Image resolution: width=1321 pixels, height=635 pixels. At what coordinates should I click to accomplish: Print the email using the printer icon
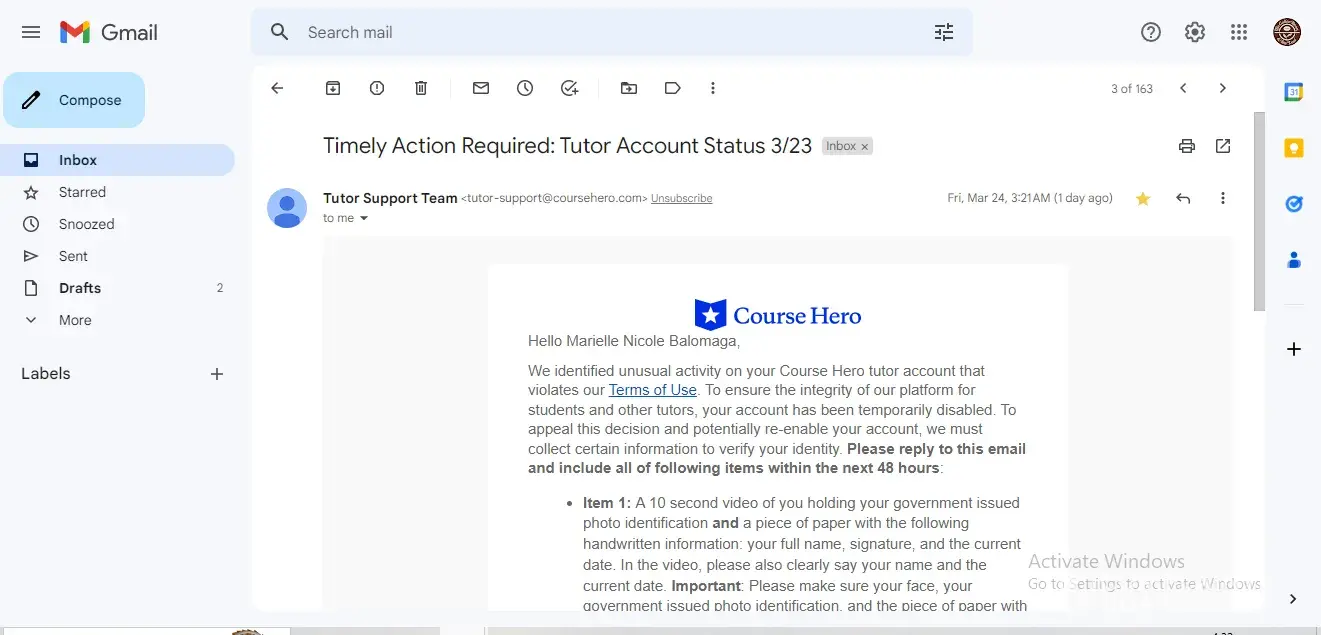(1187, 146)
